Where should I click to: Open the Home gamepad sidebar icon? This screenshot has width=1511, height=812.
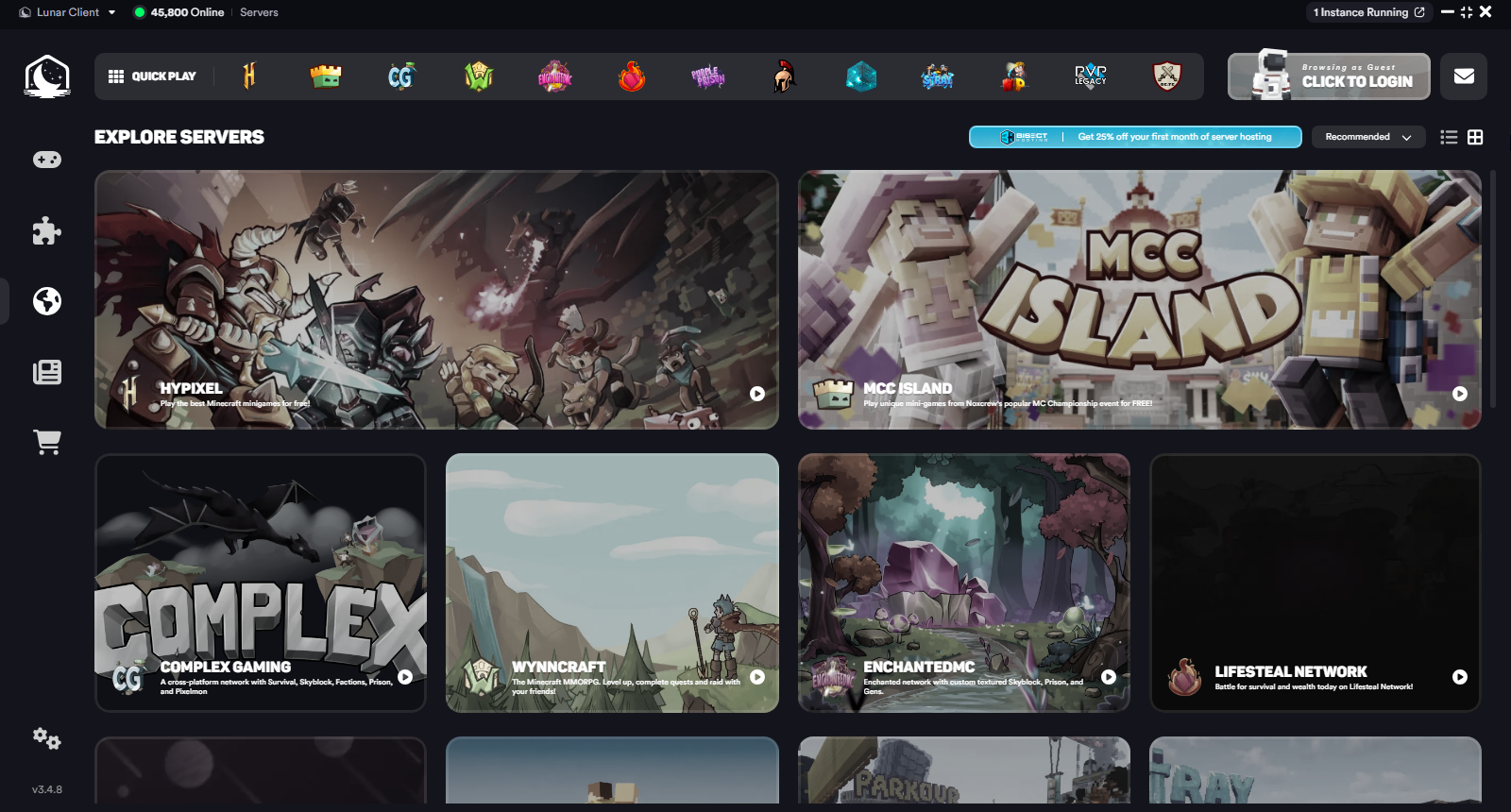point(47,160)
